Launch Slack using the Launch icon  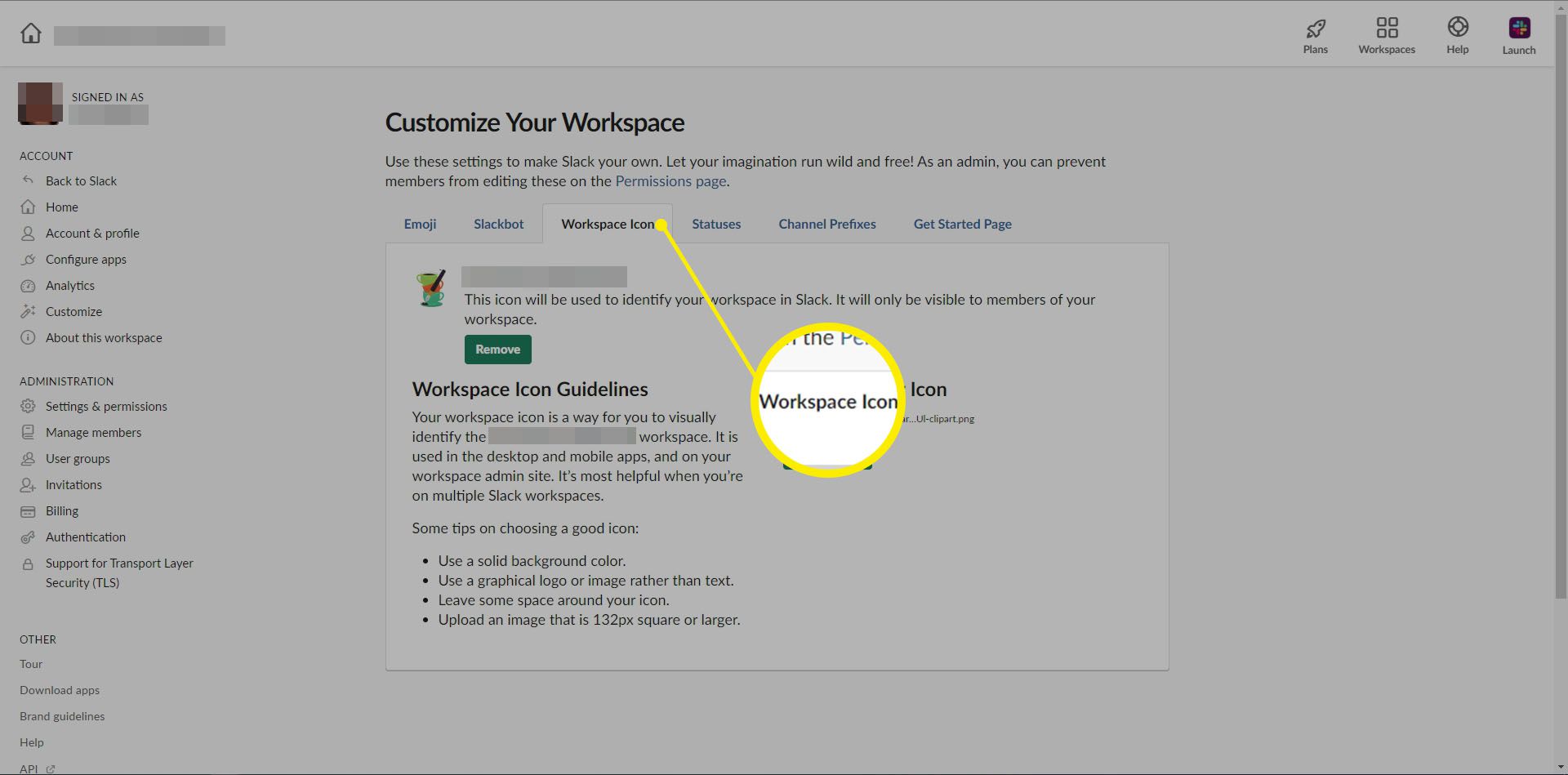(1518, 29)
